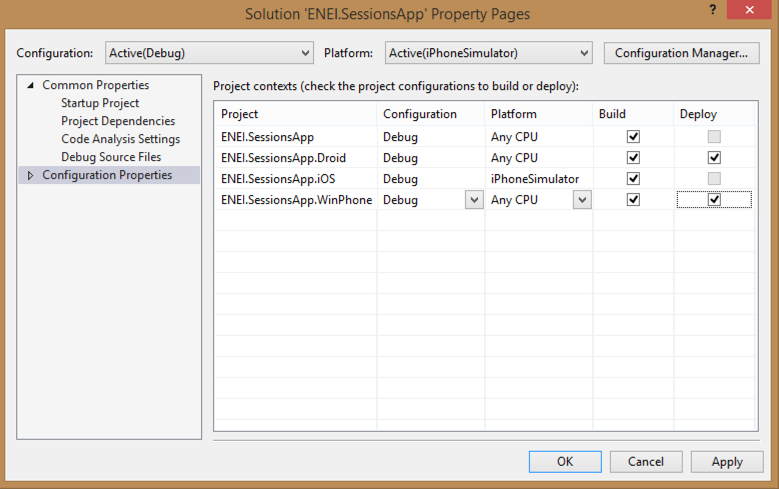Select Startup Project in the tree
Screen dimensions: 779x489
[100, 104]
